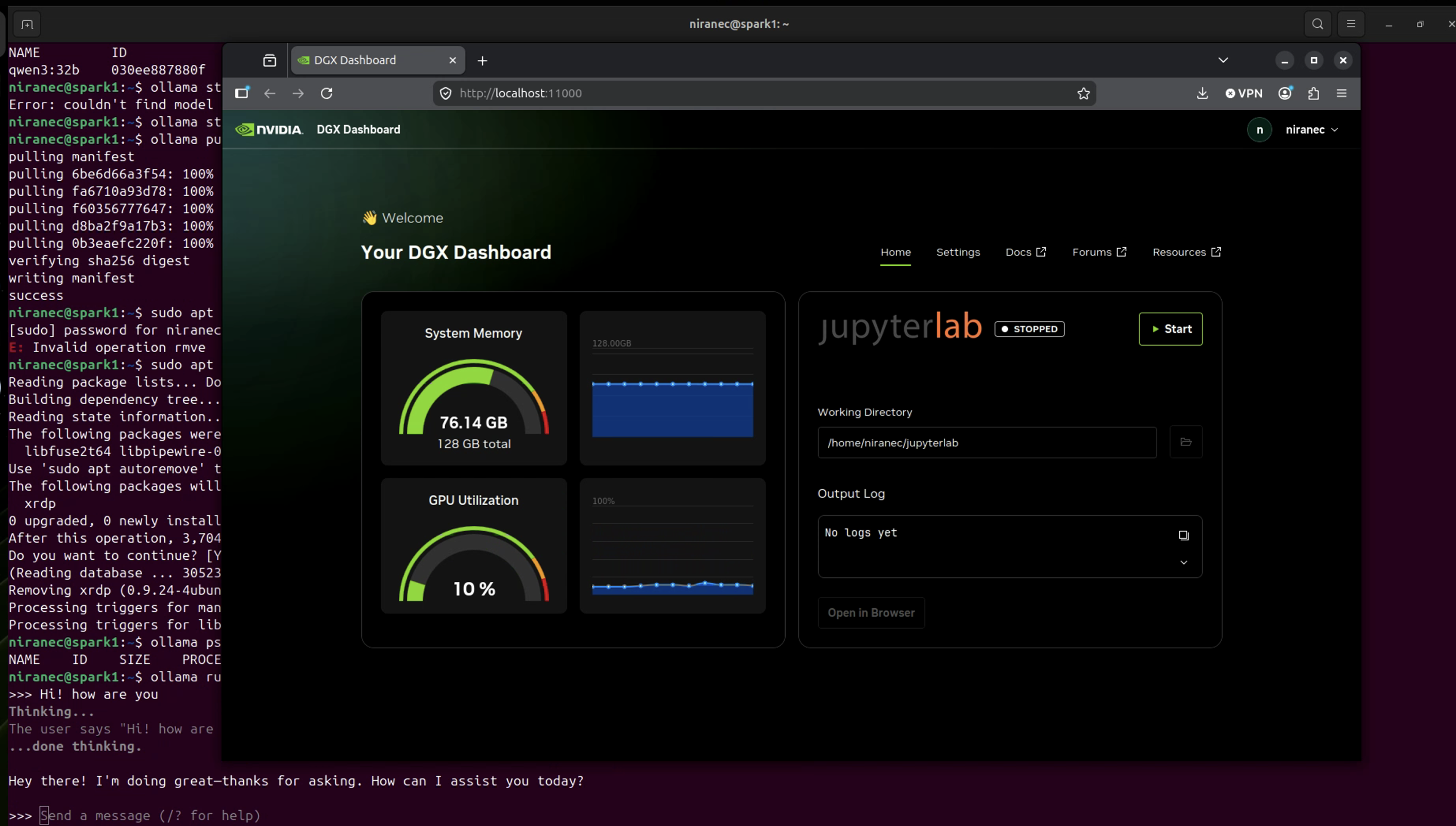This screenshot has height=826, width=1456.
Task: Go forward in browser history
Action: [298, 93]
